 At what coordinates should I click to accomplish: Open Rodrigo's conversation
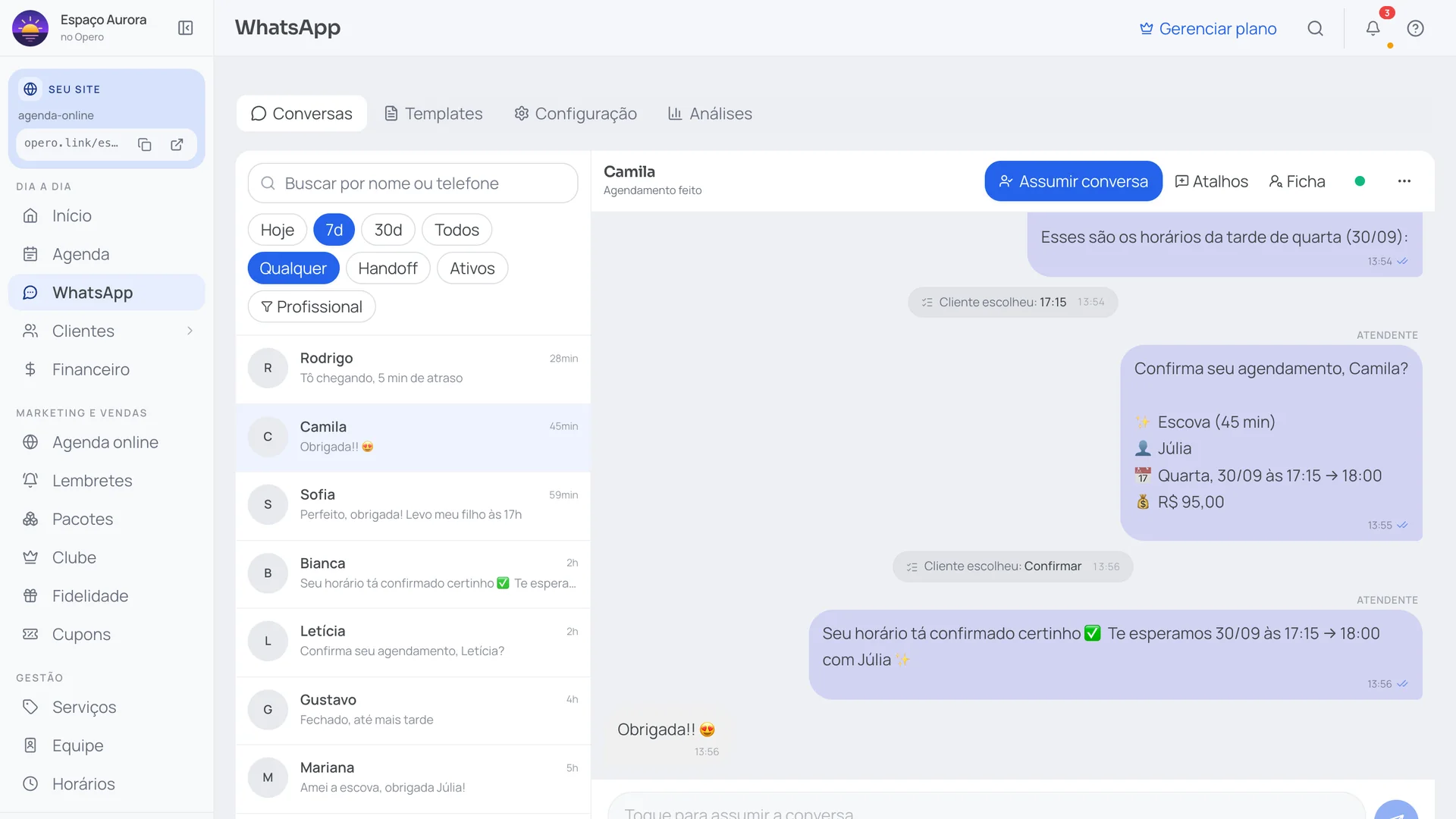(x=413, y=369)
